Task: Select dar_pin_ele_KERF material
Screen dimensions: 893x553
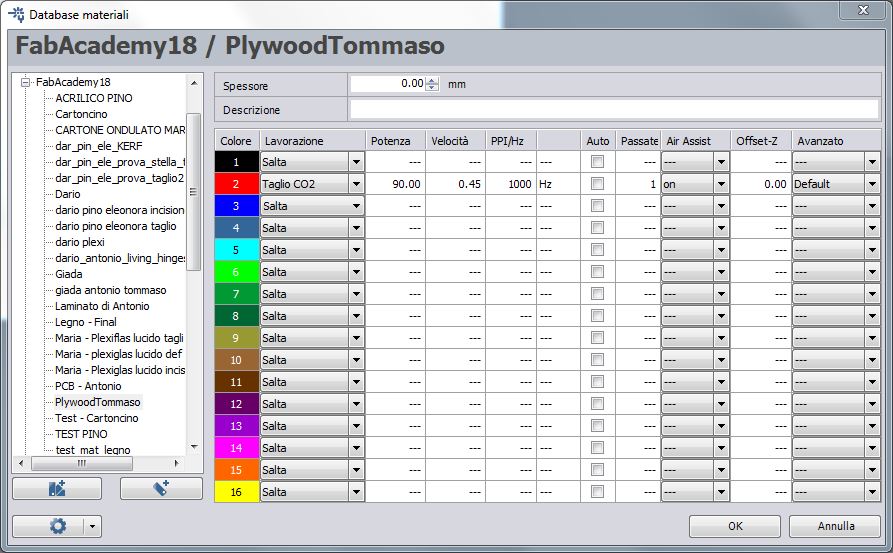Action: (x=99, y=146)
